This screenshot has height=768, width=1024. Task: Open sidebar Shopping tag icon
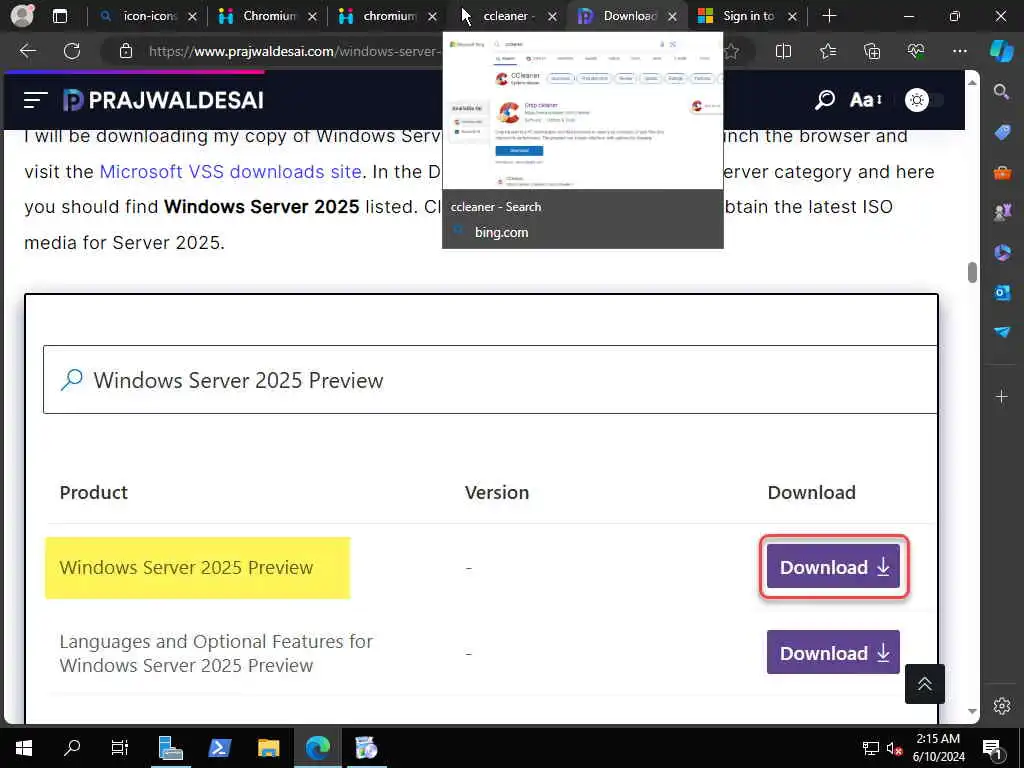[x=1002, y=133]
